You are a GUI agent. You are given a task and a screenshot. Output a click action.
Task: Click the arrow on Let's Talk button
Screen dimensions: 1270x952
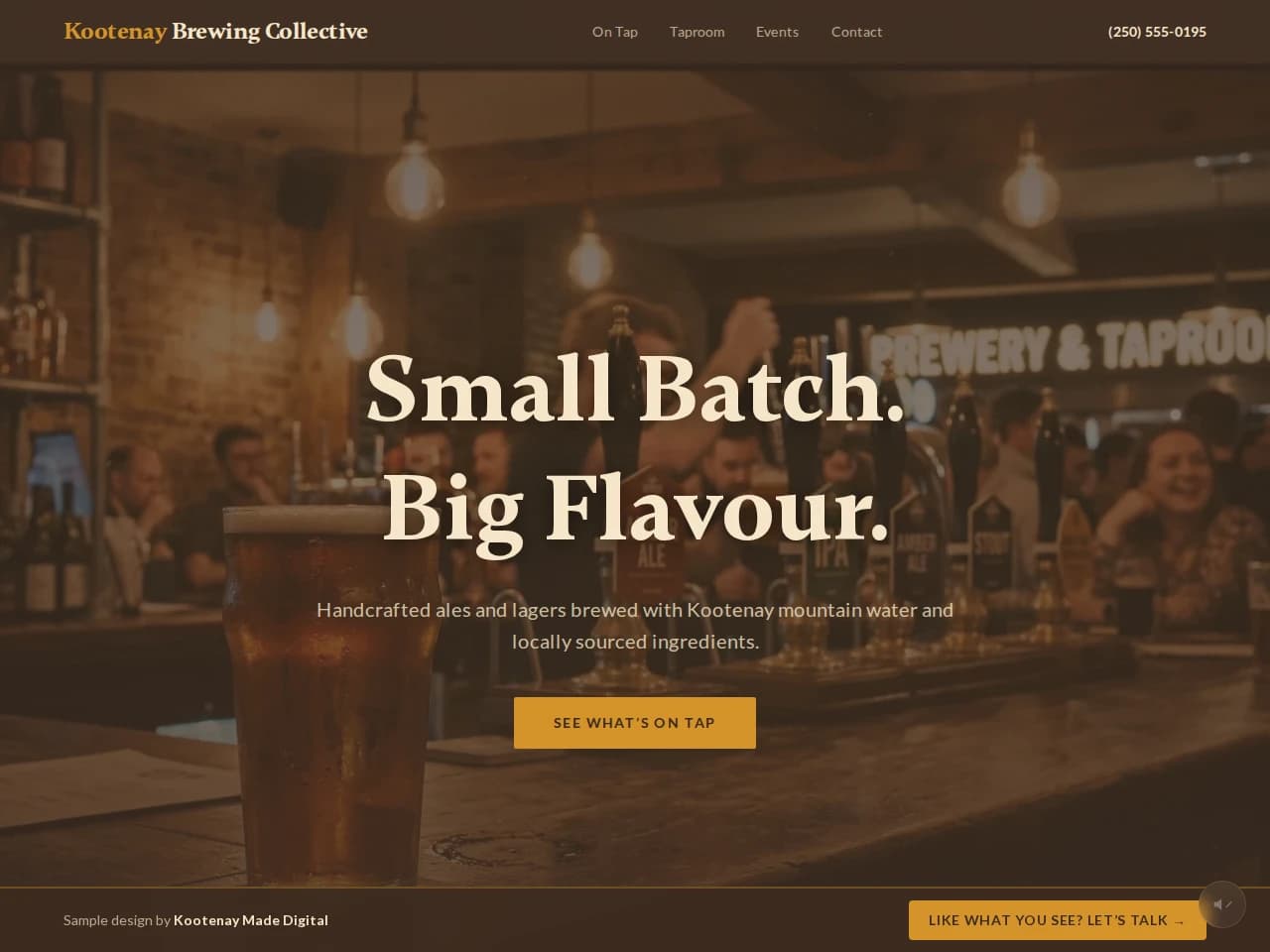point(1179,921)
